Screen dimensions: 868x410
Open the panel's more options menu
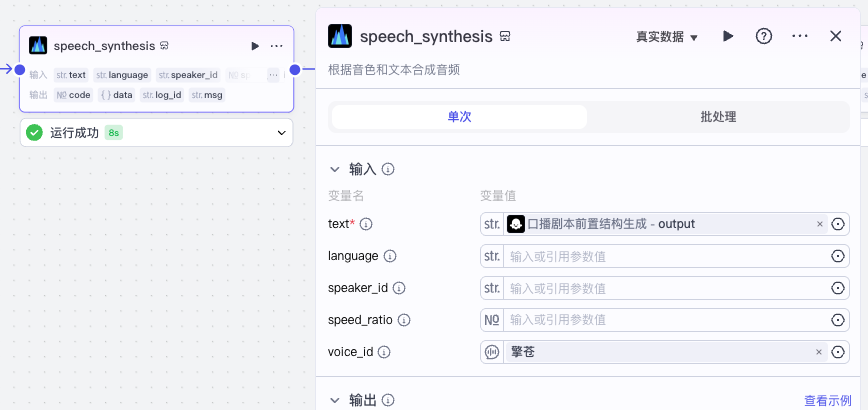click(800, 37)
